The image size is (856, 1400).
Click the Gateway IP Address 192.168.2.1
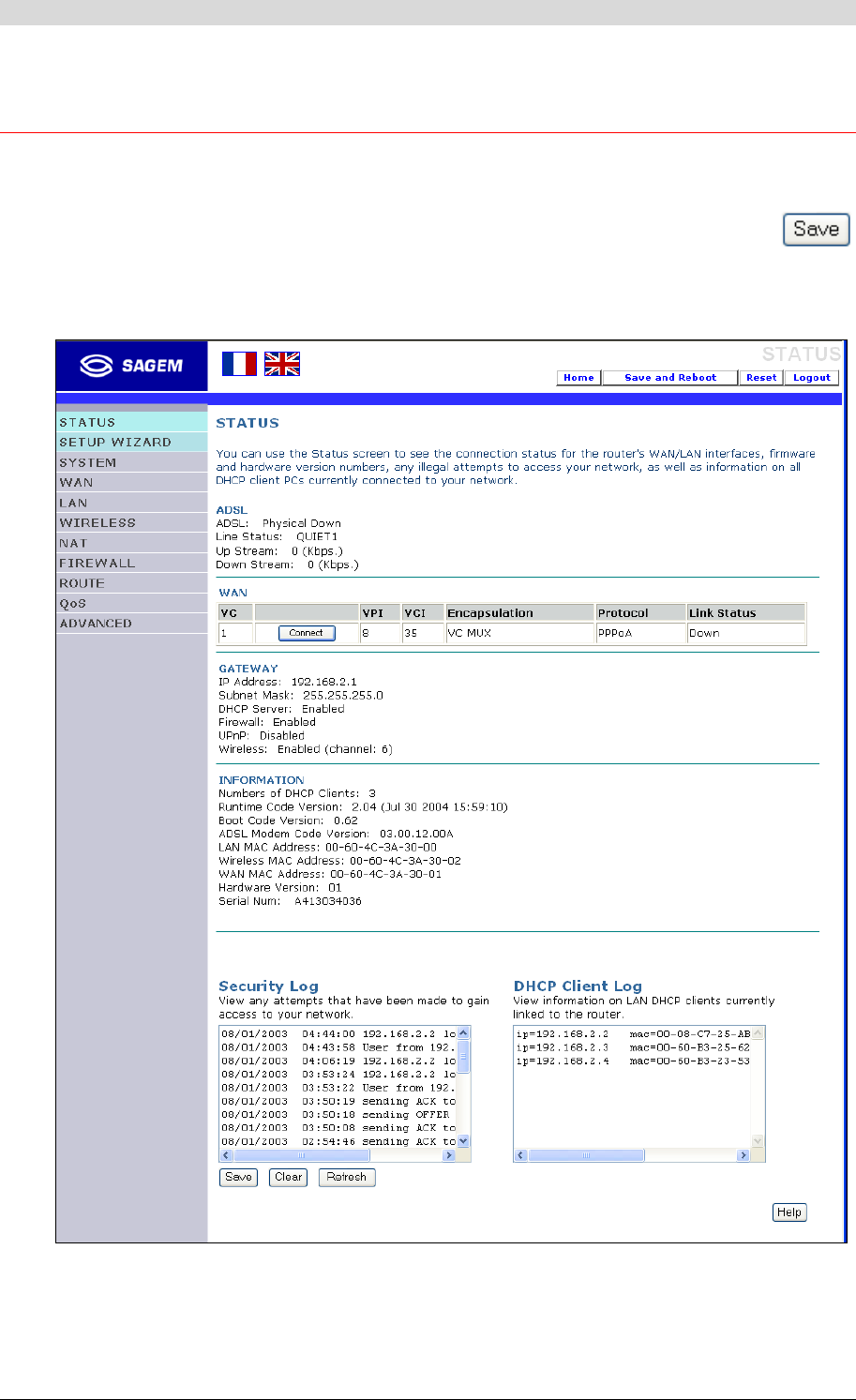pos(323,682)
